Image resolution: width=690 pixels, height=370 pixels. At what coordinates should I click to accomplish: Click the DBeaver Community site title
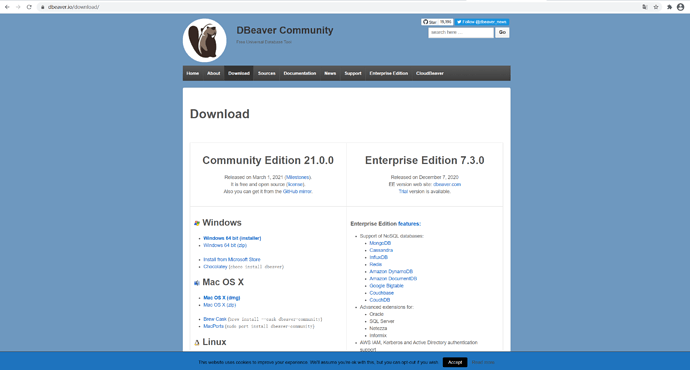[285, 30]
